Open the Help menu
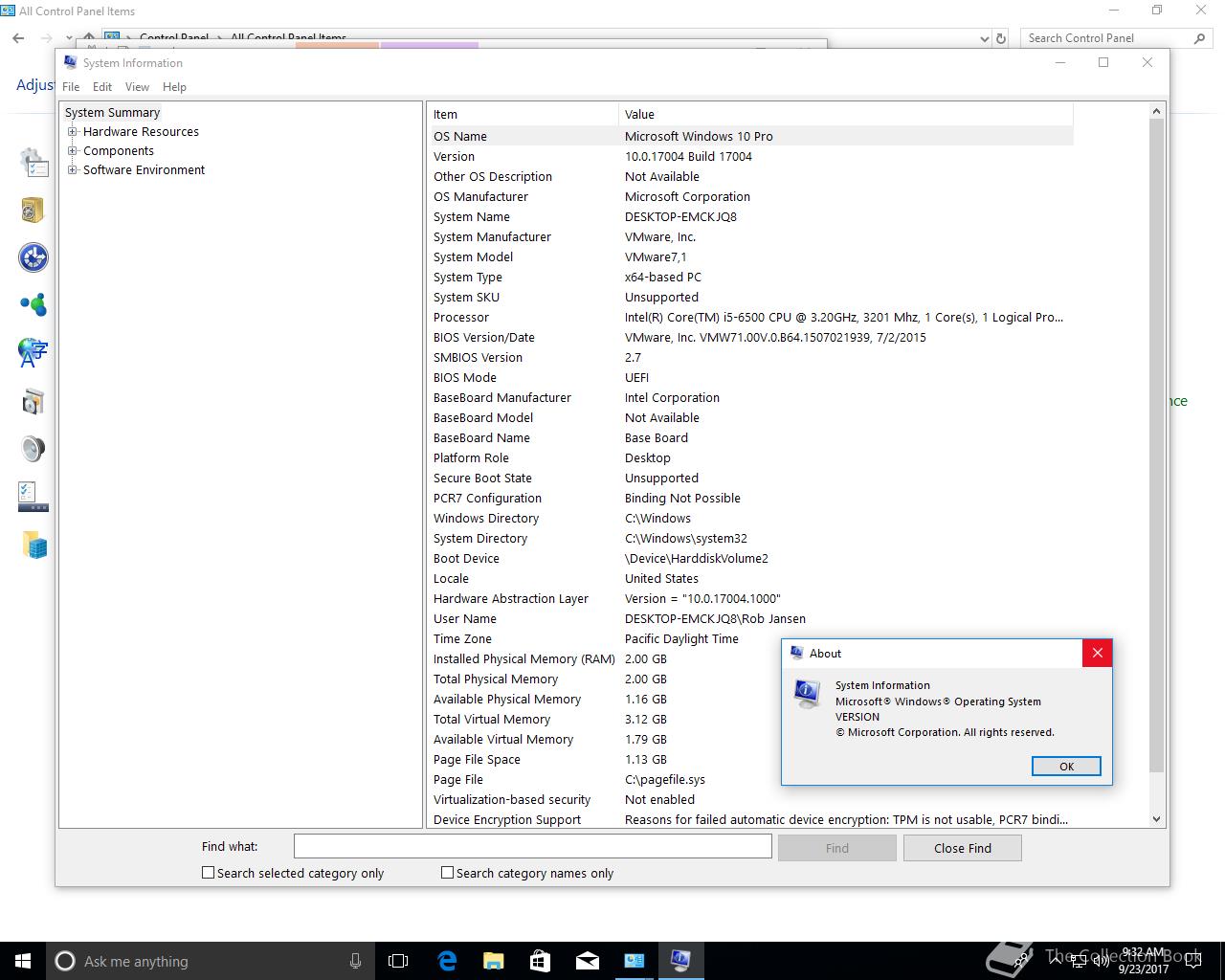The width and height of the screenshot is (1225, 980). point(174,86)
